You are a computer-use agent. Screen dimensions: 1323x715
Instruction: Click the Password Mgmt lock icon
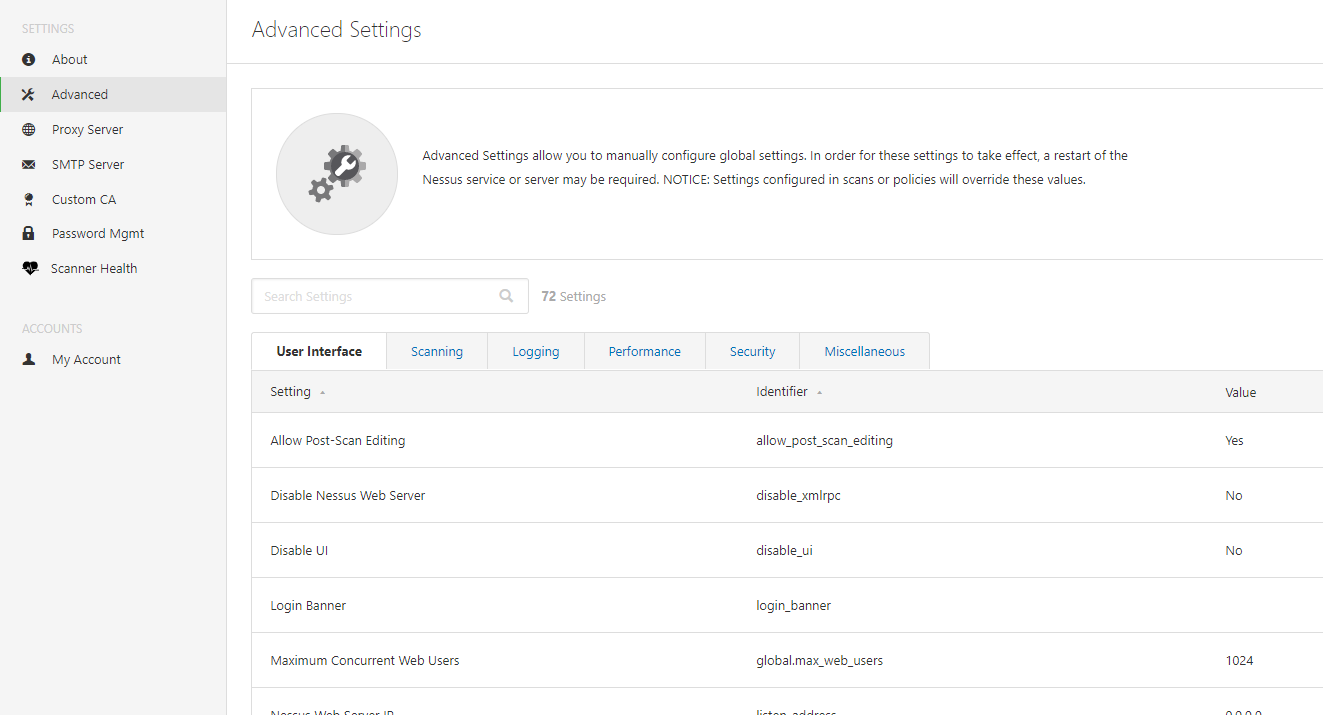[29, 234]
